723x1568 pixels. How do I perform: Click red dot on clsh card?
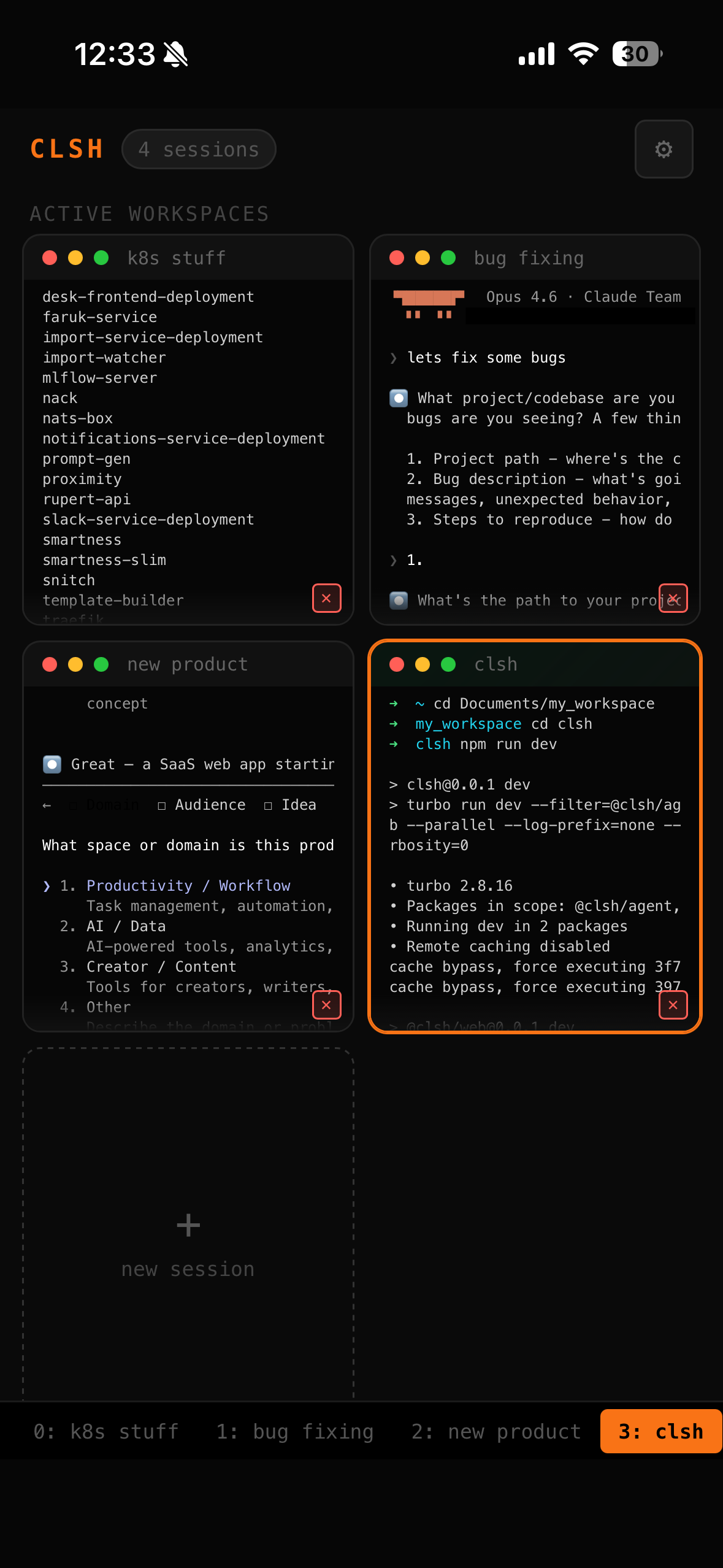coord(397,664)
